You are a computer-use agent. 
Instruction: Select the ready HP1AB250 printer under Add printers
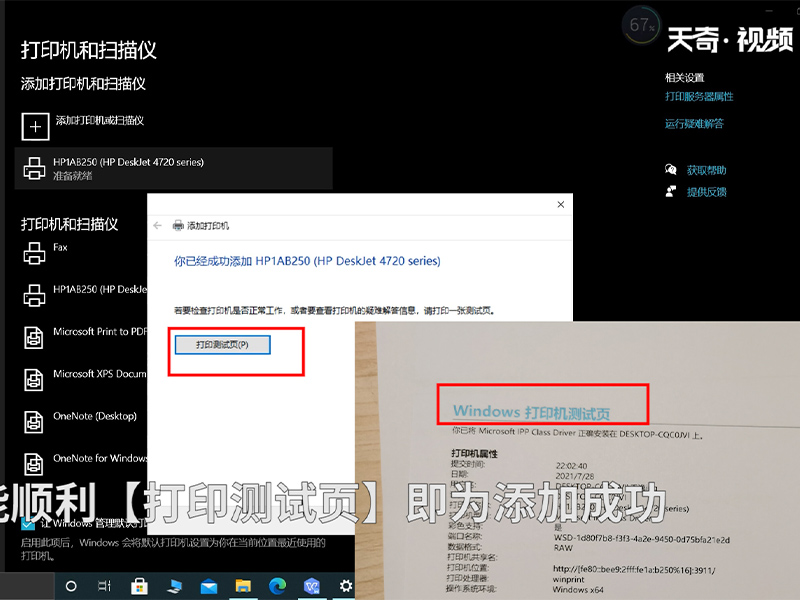(173, 168)
